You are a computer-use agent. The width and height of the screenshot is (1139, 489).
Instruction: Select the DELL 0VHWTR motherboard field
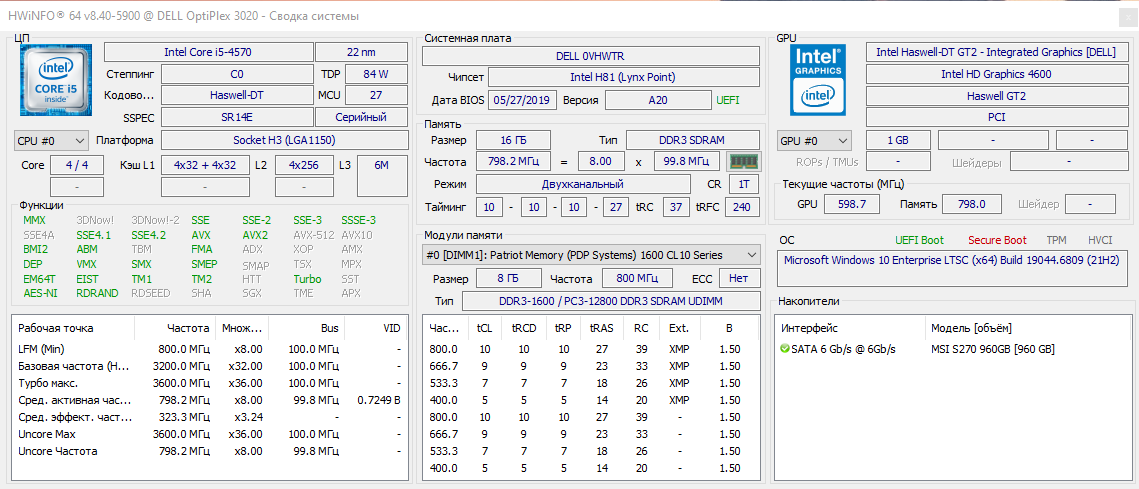(589, 56)
